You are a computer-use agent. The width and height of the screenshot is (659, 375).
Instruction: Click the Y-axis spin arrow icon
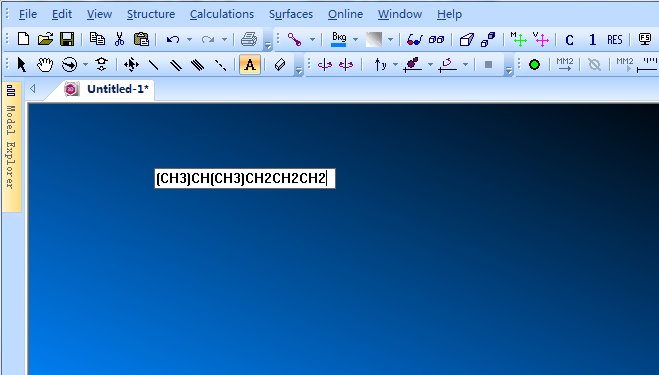pos(380,65)
